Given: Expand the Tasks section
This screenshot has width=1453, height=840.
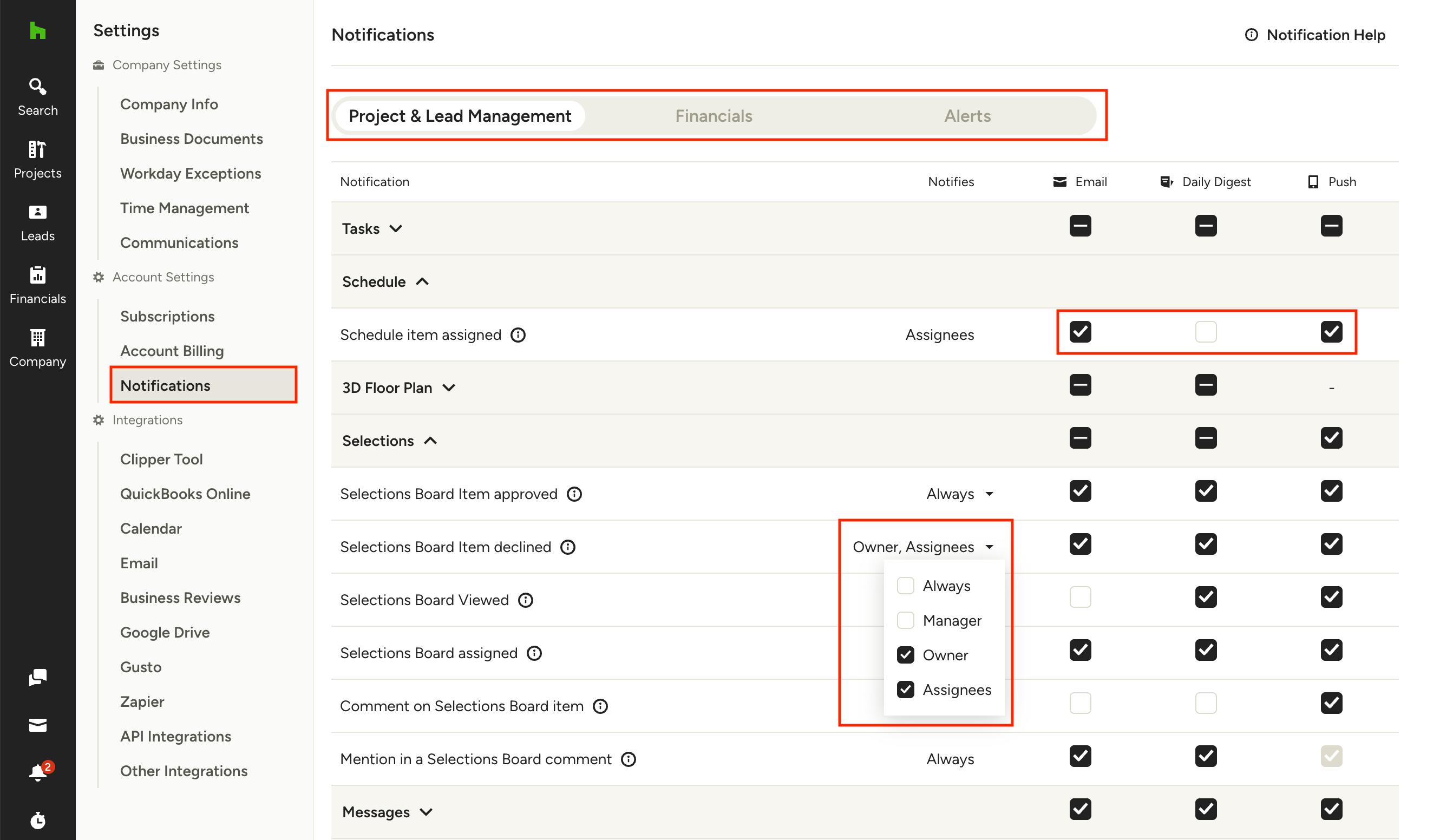Looking at the screenshot, I should pos(372,229).
